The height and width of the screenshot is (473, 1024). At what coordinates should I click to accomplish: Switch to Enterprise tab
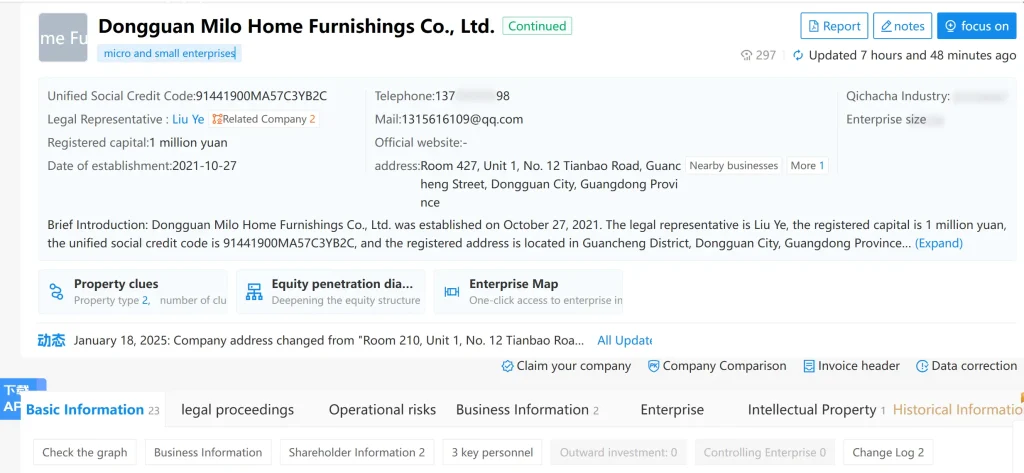point(672,410)
